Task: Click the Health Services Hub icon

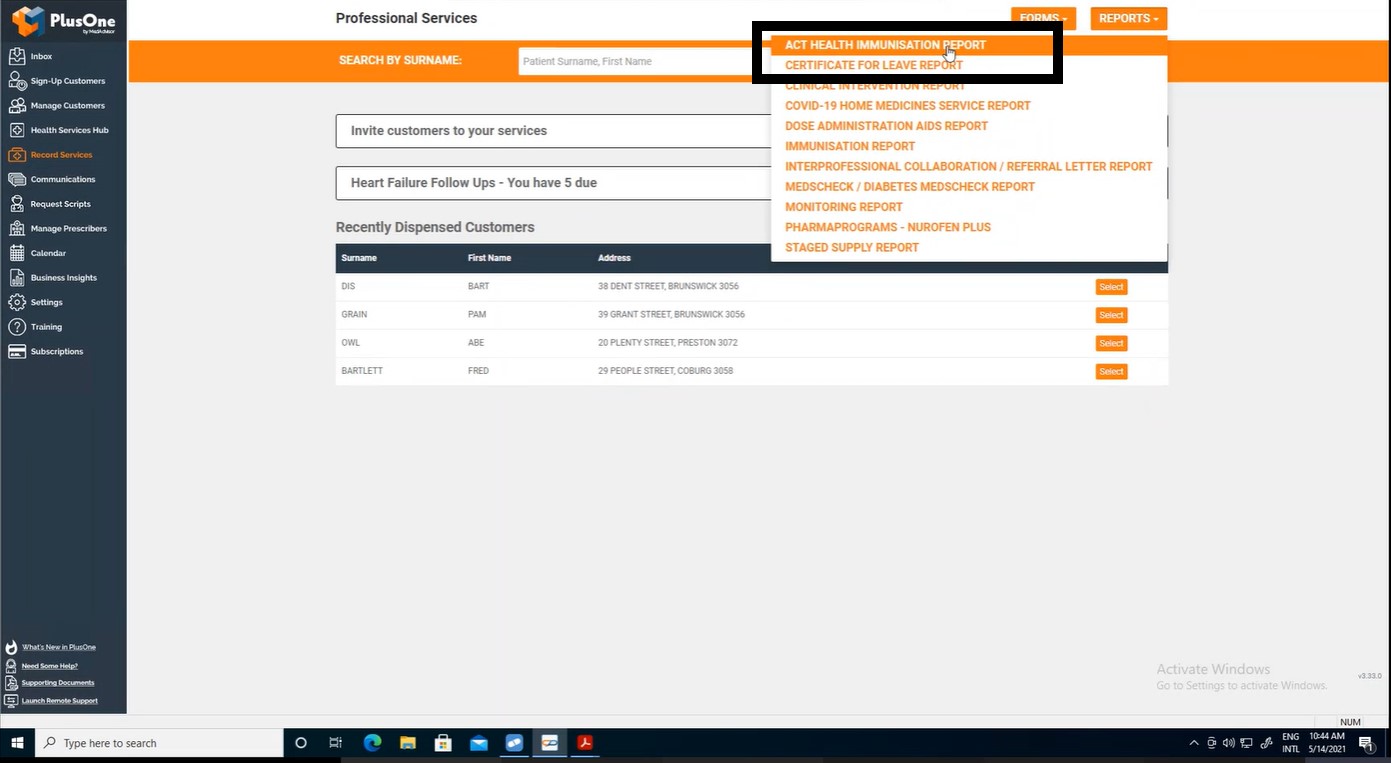Action: pos(16,130)
